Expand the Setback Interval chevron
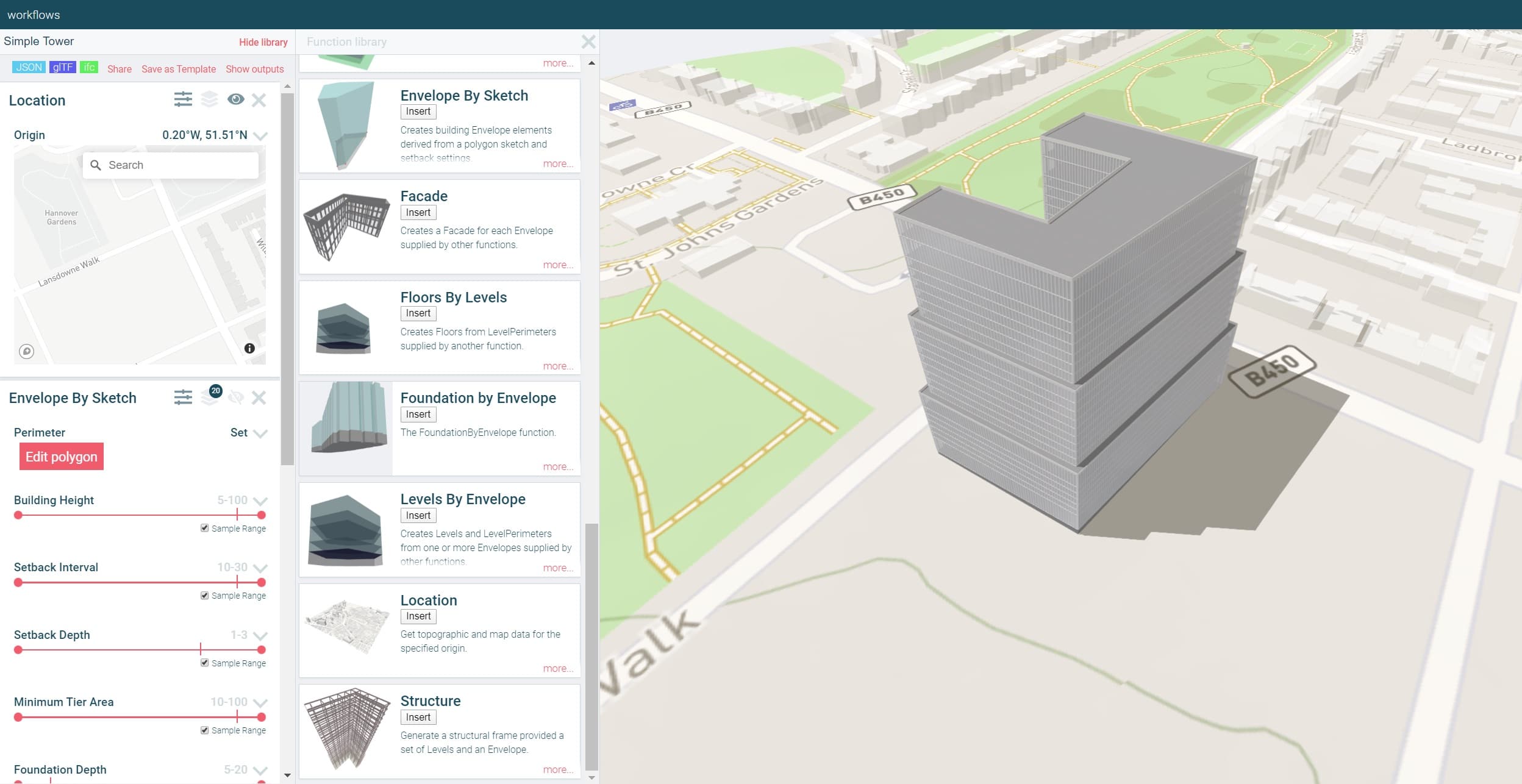 (260, 568)
